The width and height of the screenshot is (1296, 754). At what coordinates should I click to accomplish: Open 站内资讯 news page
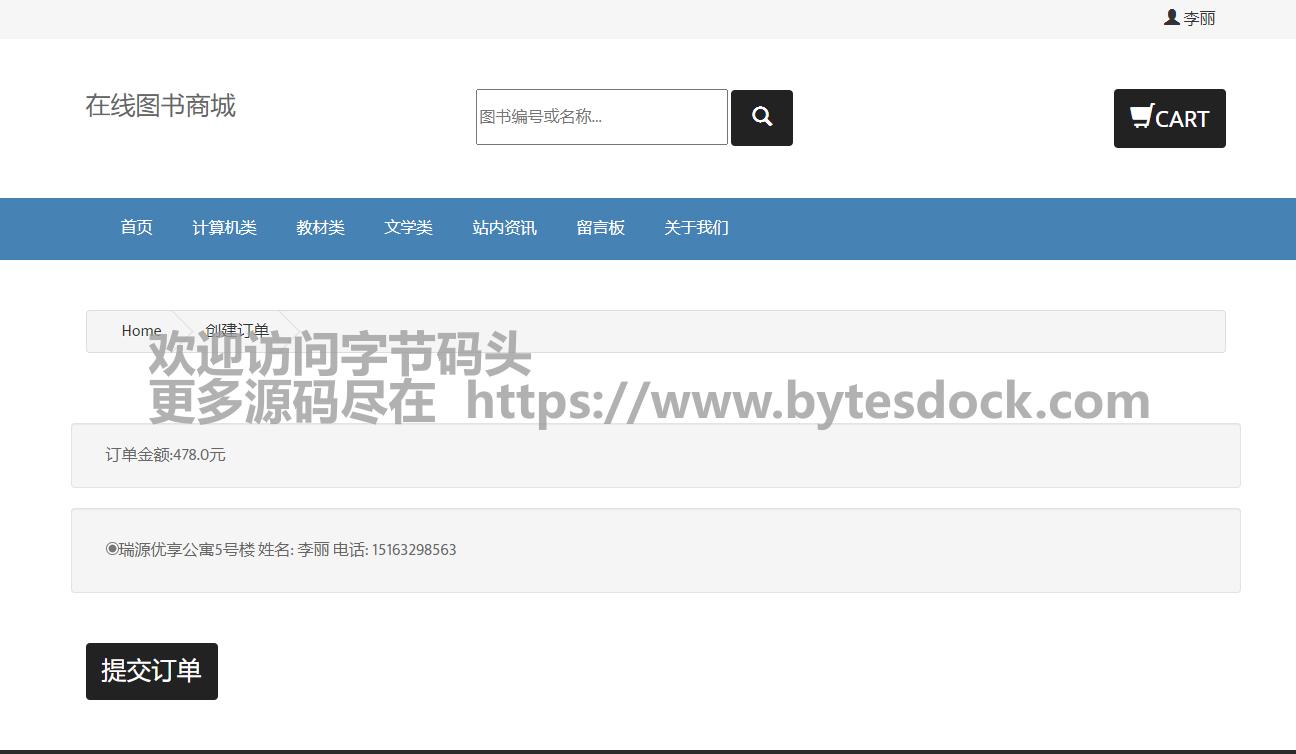coord(504,228)
